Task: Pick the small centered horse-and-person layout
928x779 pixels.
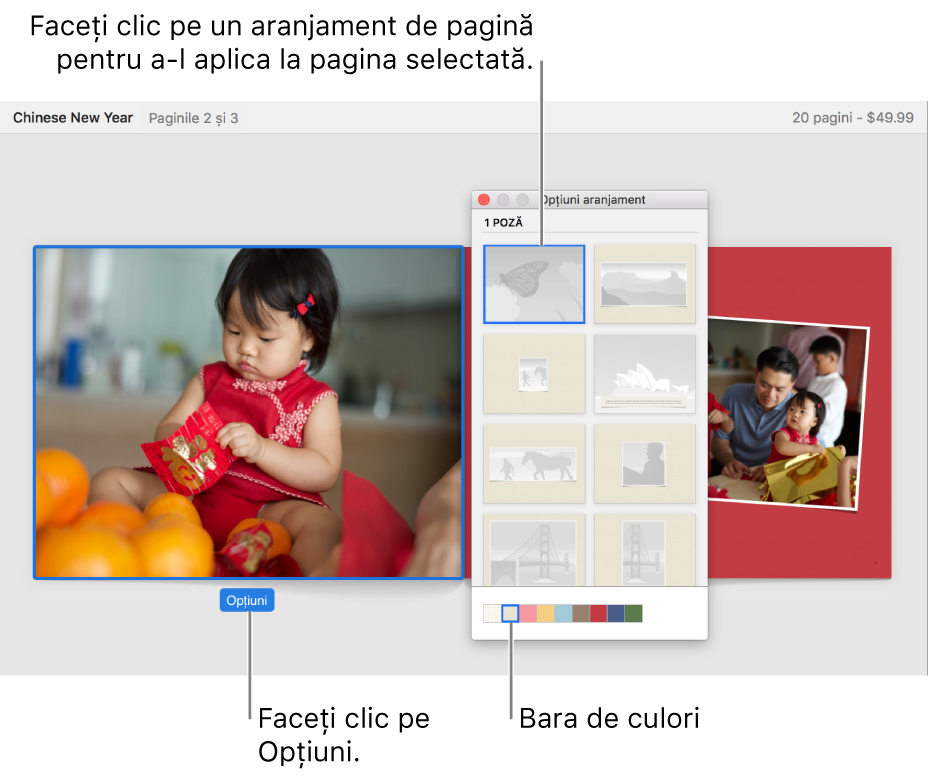Action: (534, 374)
